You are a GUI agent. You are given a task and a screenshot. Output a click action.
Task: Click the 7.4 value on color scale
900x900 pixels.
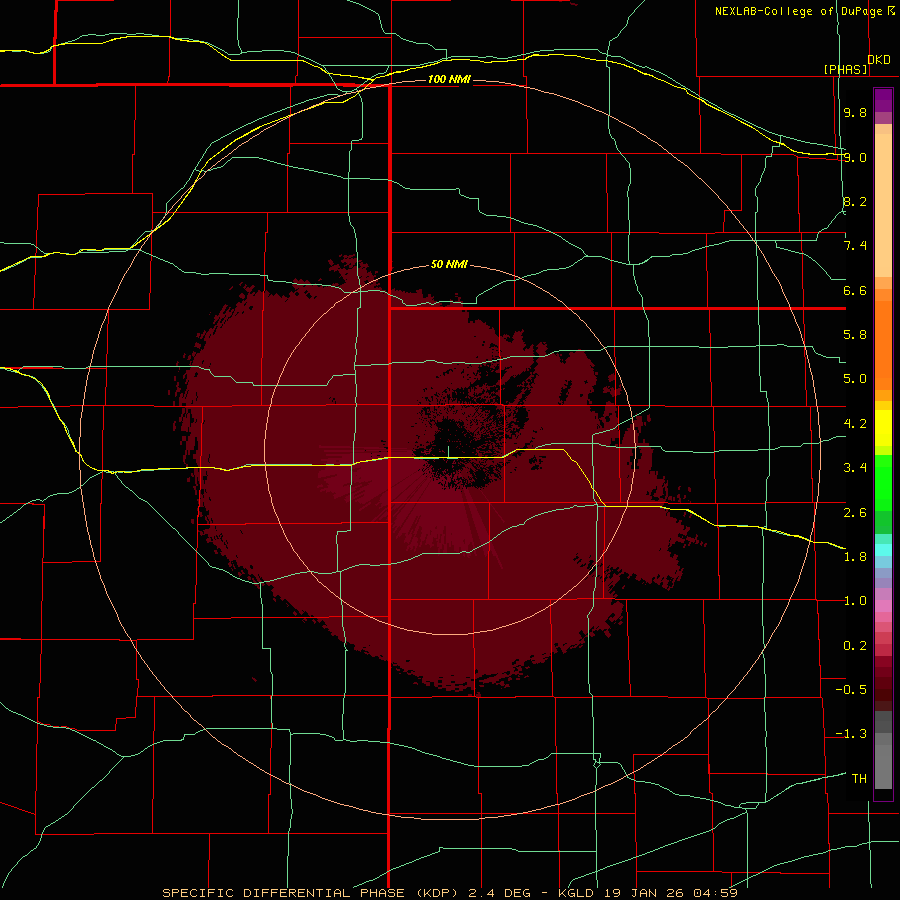click(855, 246)
